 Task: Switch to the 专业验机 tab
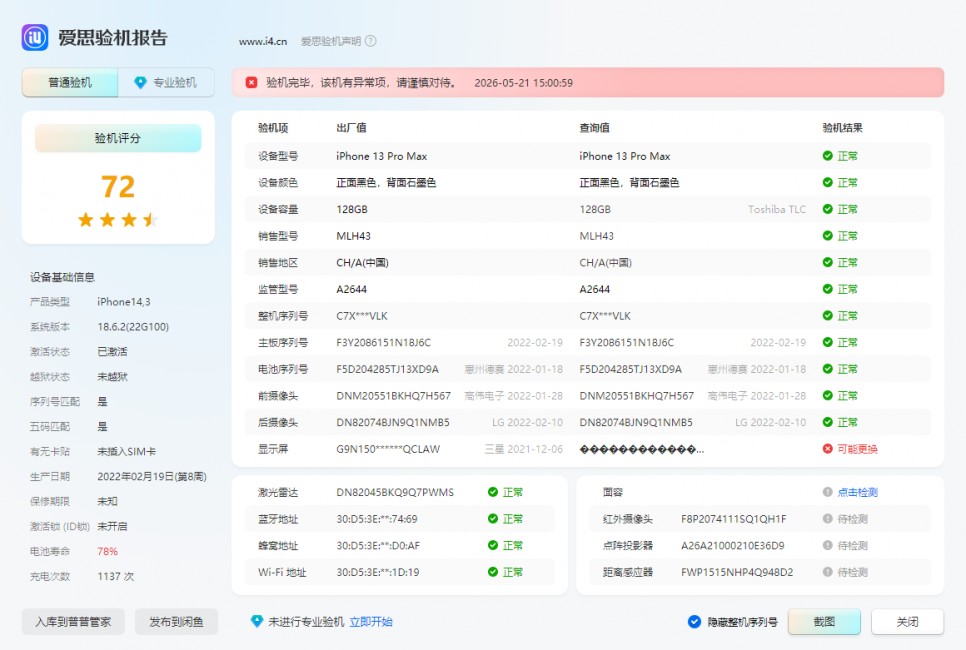pyautogui.click(x=166, y=83)
